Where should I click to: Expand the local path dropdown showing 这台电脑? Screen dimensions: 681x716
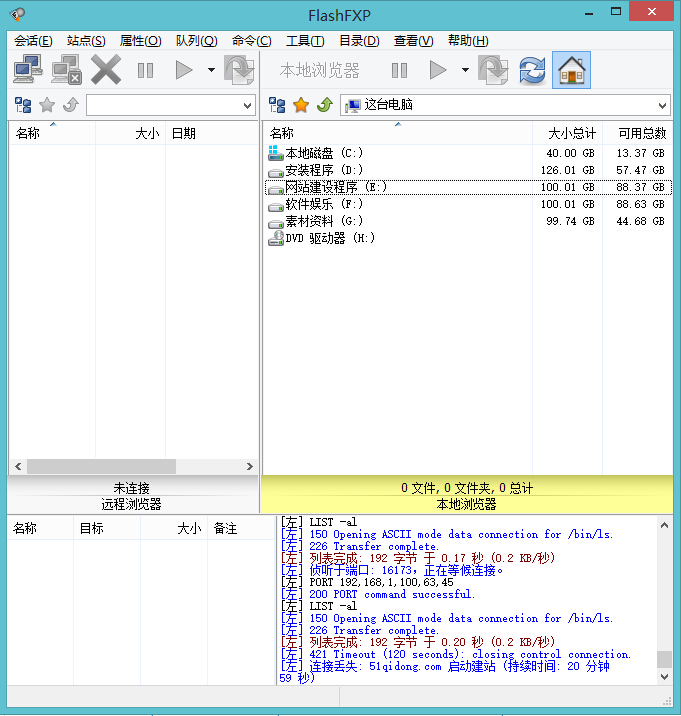[662, 105]
